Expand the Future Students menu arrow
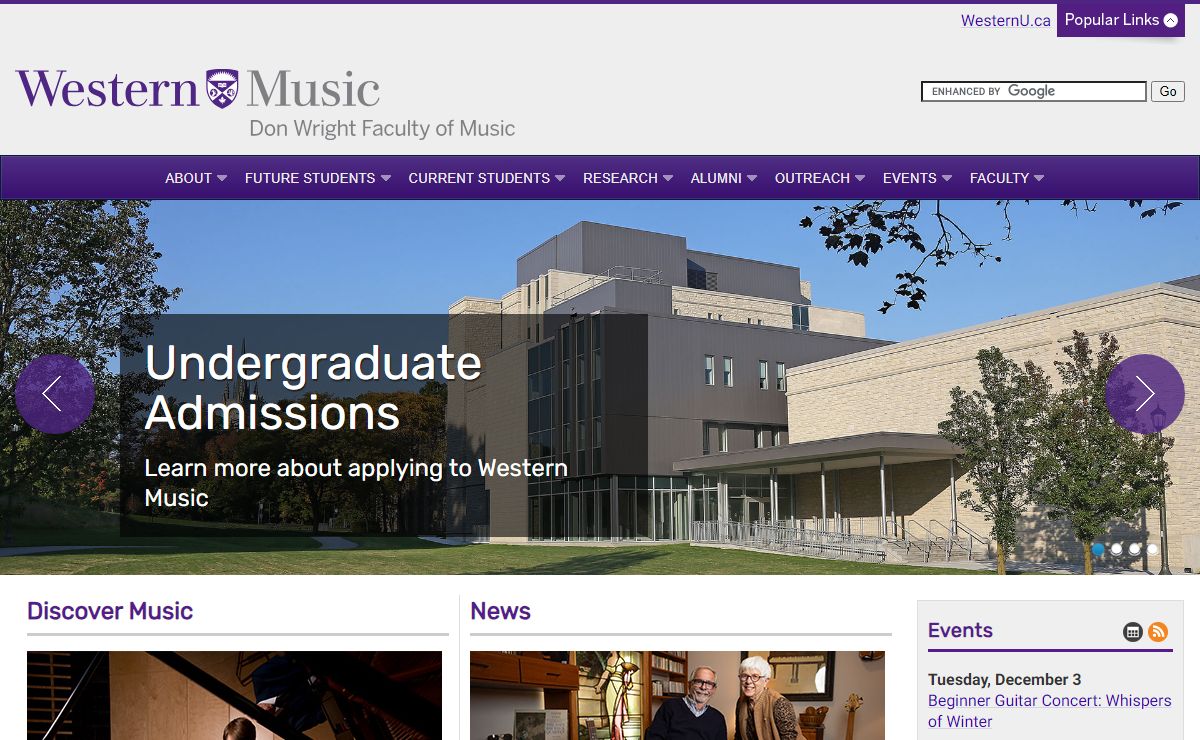Screen dimensions: 1200x740 pyautogui.click(x=386, y=178)
